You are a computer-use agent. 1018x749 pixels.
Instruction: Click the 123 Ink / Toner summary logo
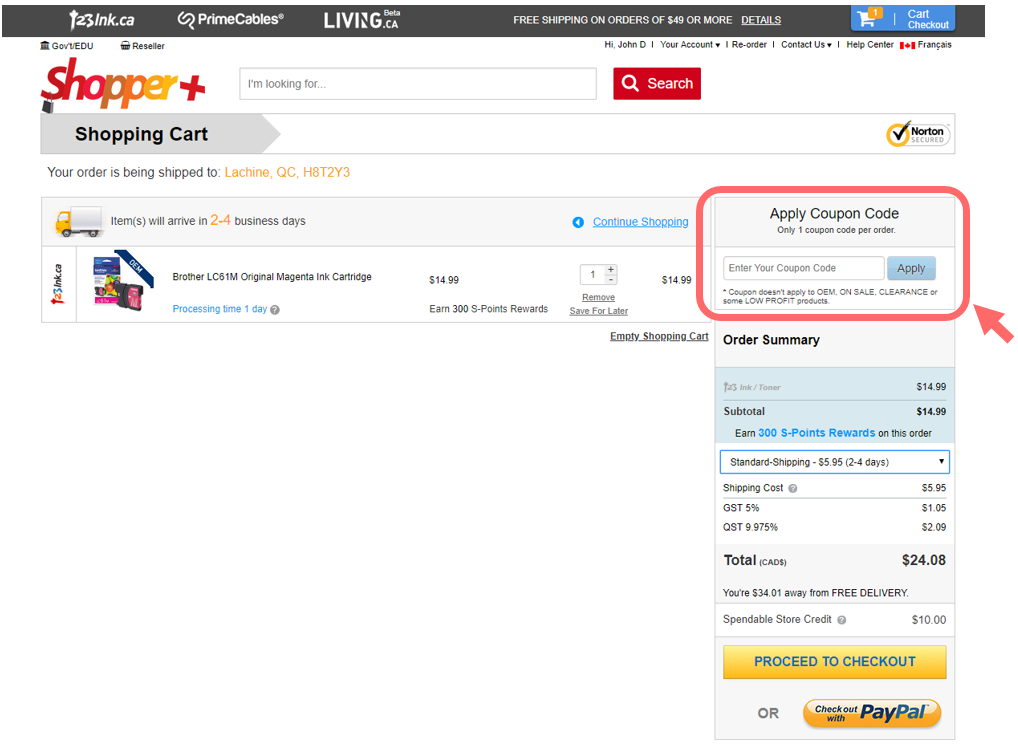(752, 387)
